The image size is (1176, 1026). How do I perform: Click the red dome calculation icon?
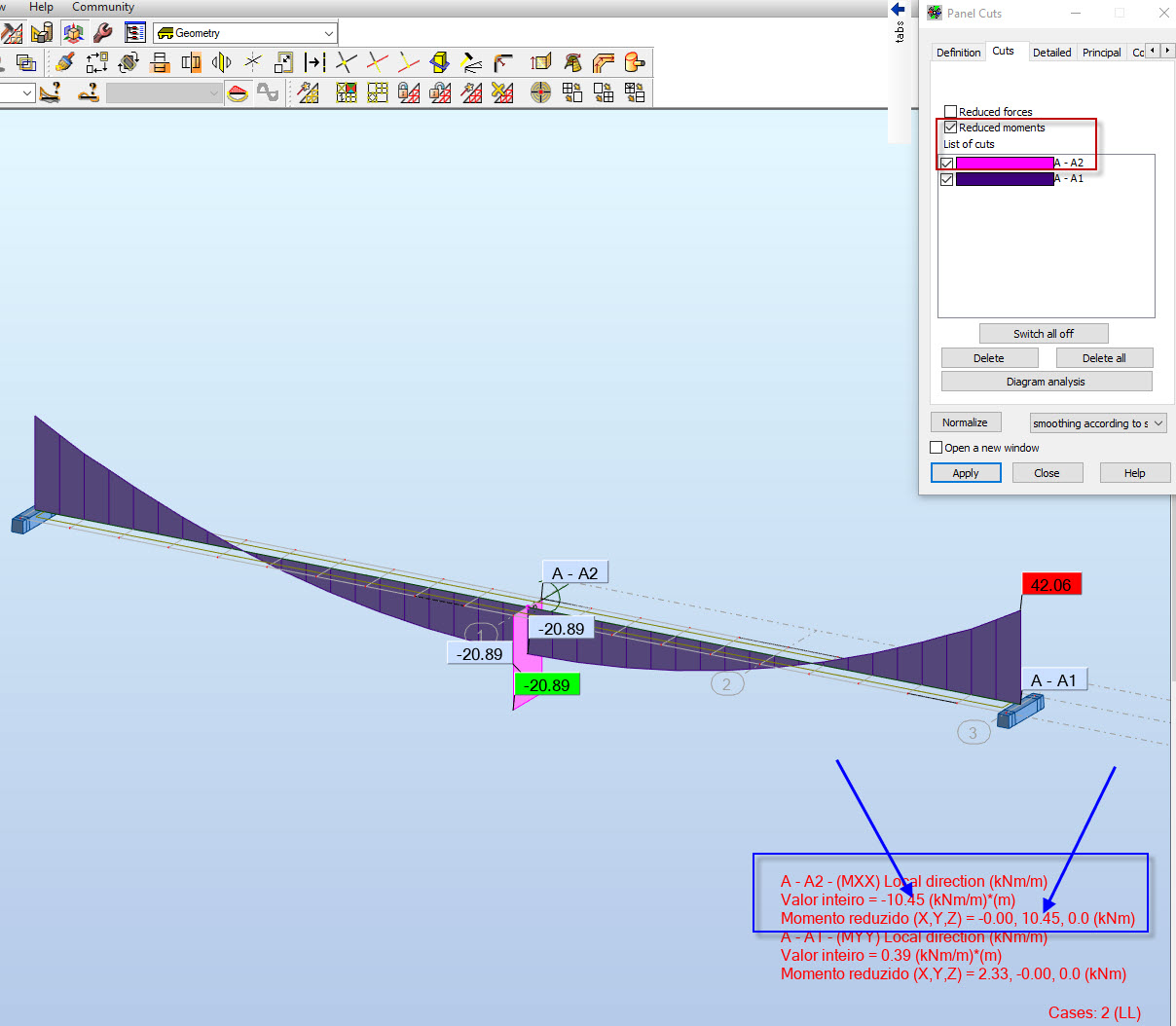pos(238,92)
